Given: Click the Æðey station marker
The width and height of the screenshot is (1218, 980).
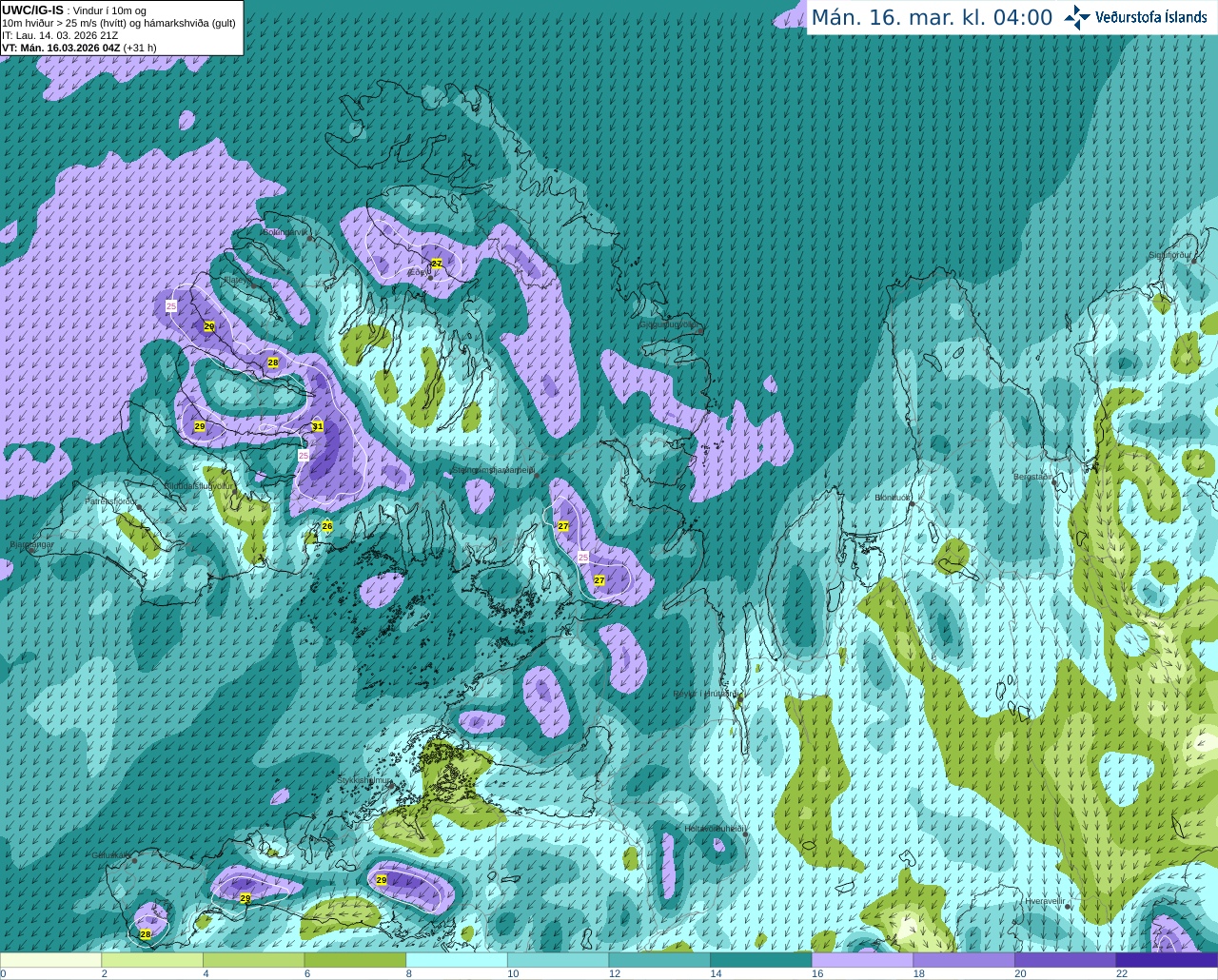Looking at the screenshot, I should (431, 279).
